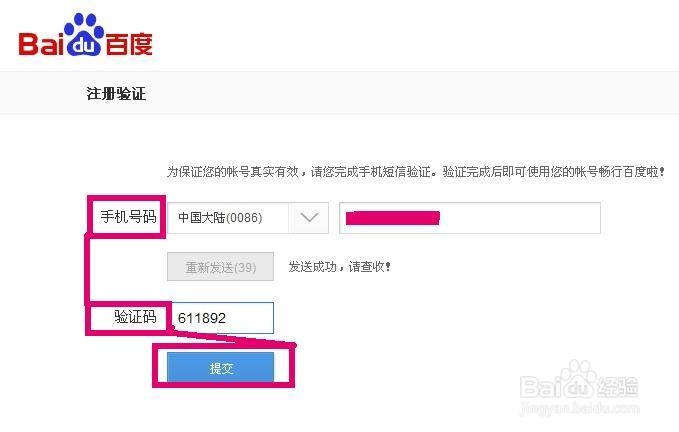Focus the phone number input field
679x432 pixels.
[470, 217]
